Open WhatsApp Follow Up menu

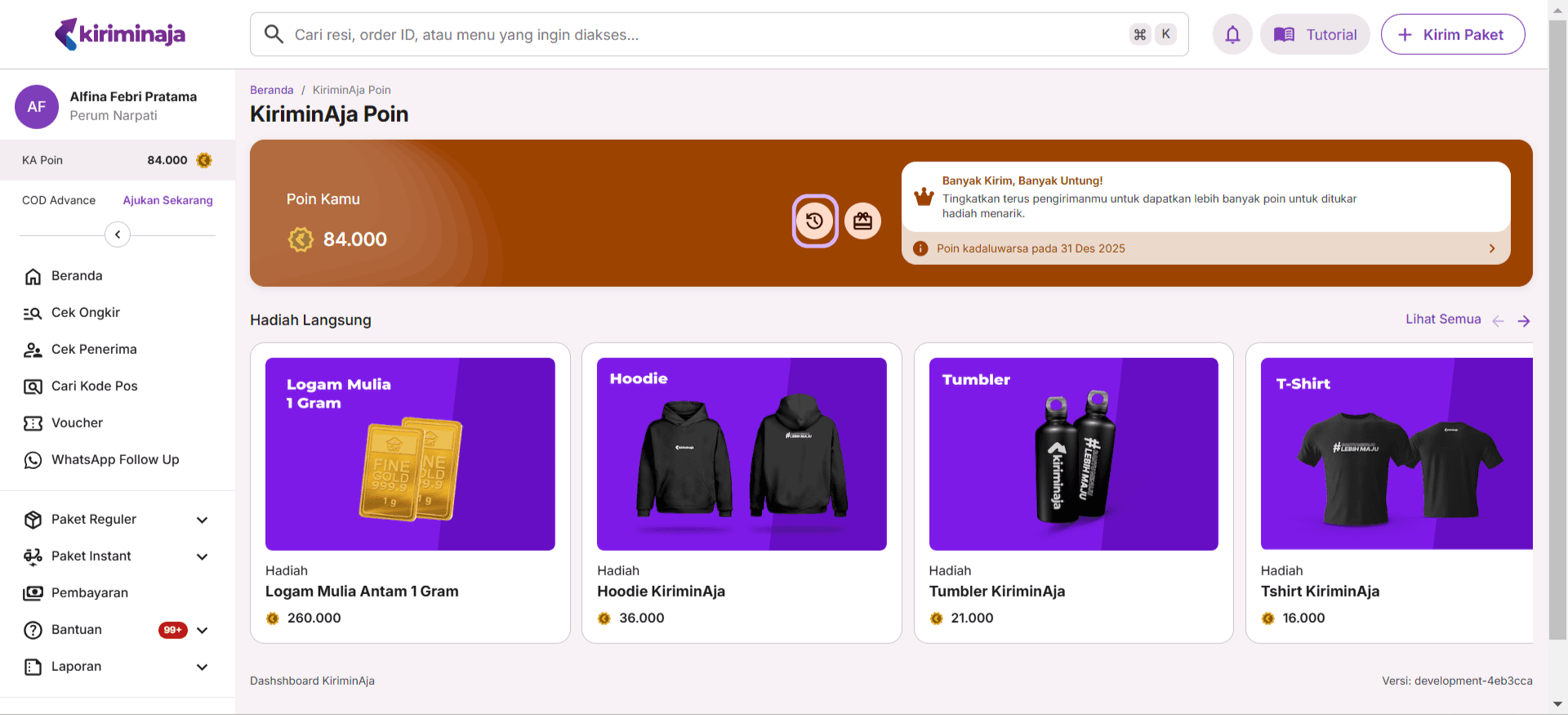pyautogui.click(x=114, y=460)
